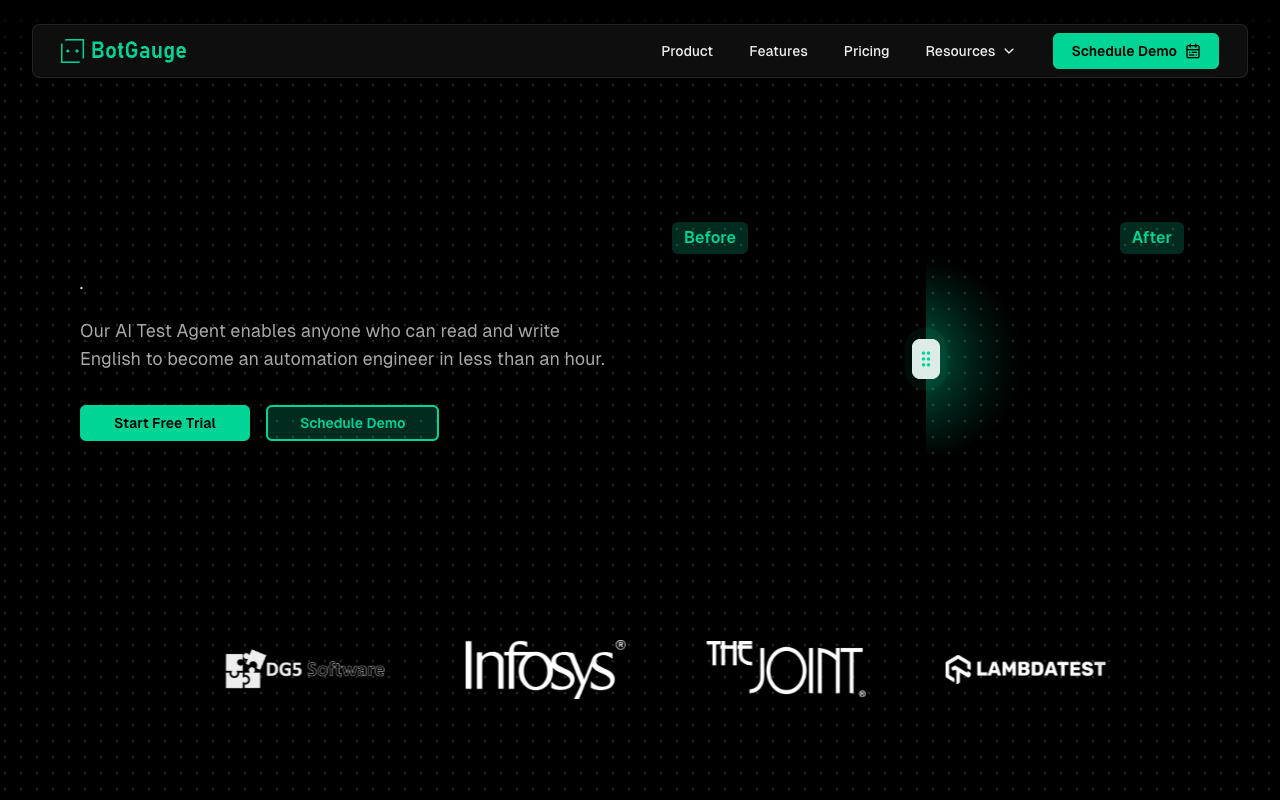Click the AI Test Agent description text
This screenshot has height=800, width=1280.
tap(342, 345)
